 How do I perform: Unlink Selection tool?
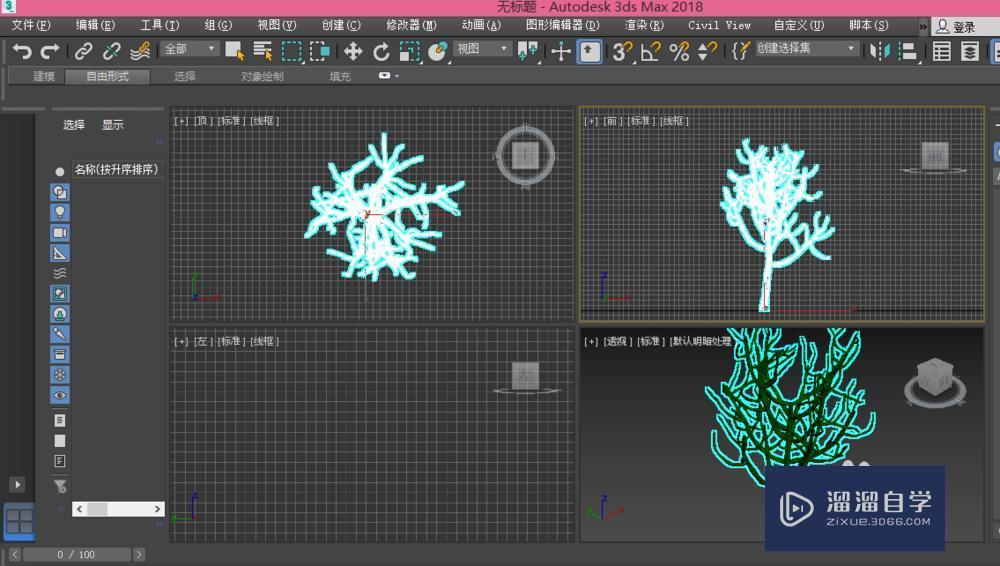(x=112, y=50)
